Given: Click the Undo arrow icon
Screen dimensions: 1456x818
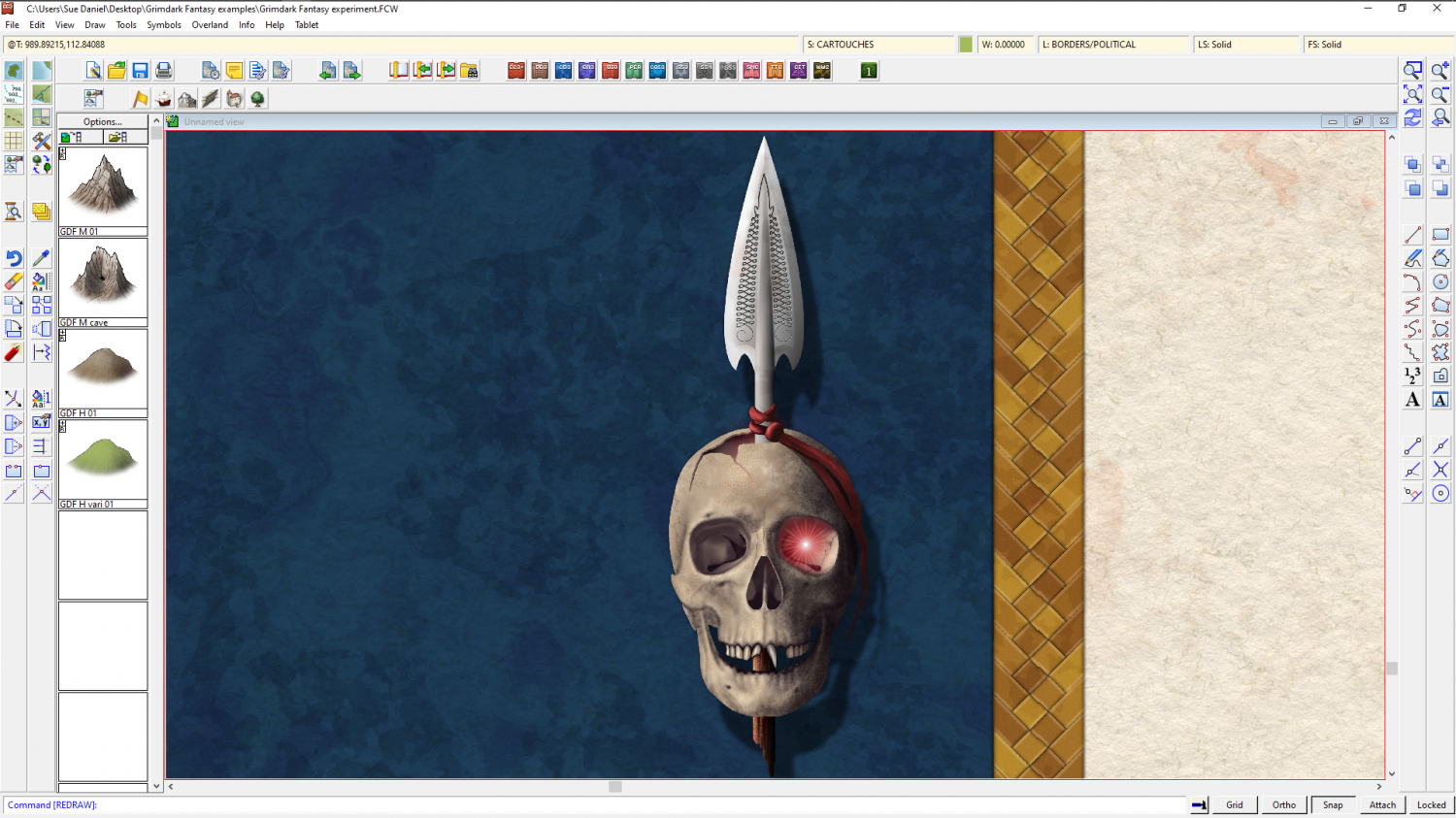Looking at the screenshot, I should pyautogui.click(x=14, y=258).
